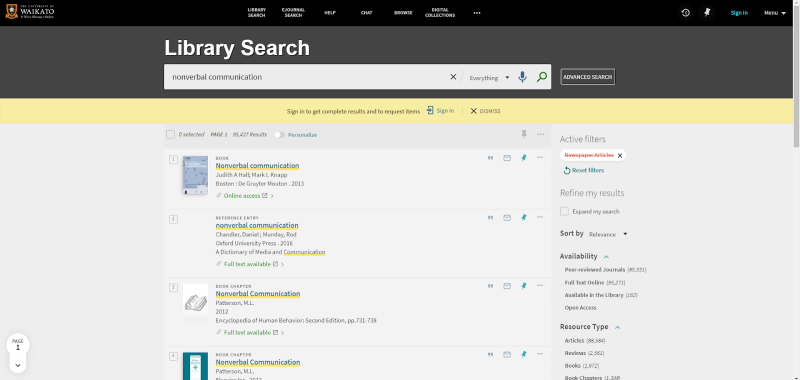Open more actions for result 2

[x=540, y=217]
